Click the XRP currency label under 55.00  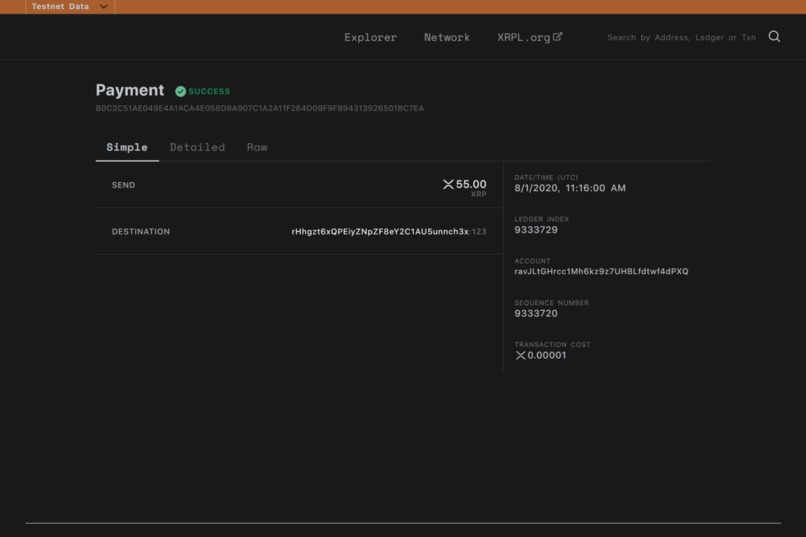click(x=479, y=194)
